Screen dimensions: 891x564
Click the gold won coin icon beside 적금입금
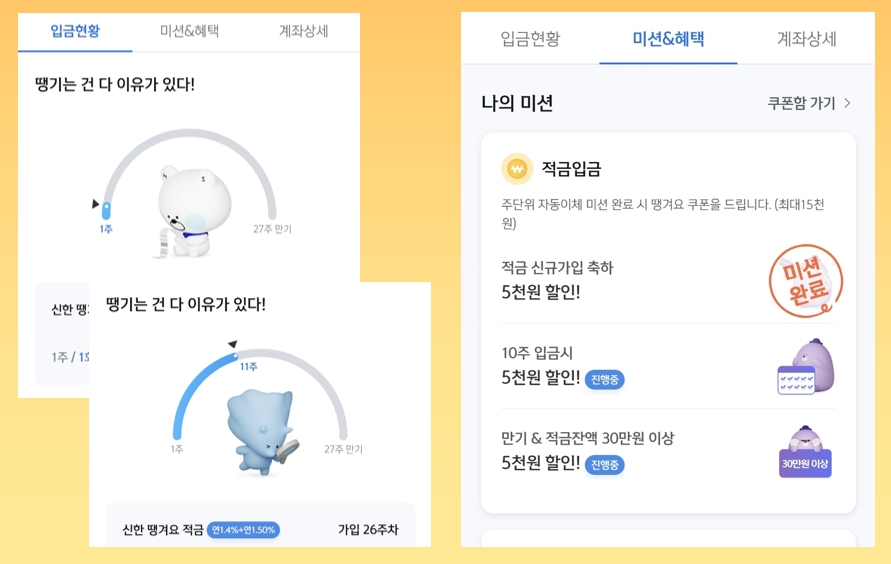517,169
